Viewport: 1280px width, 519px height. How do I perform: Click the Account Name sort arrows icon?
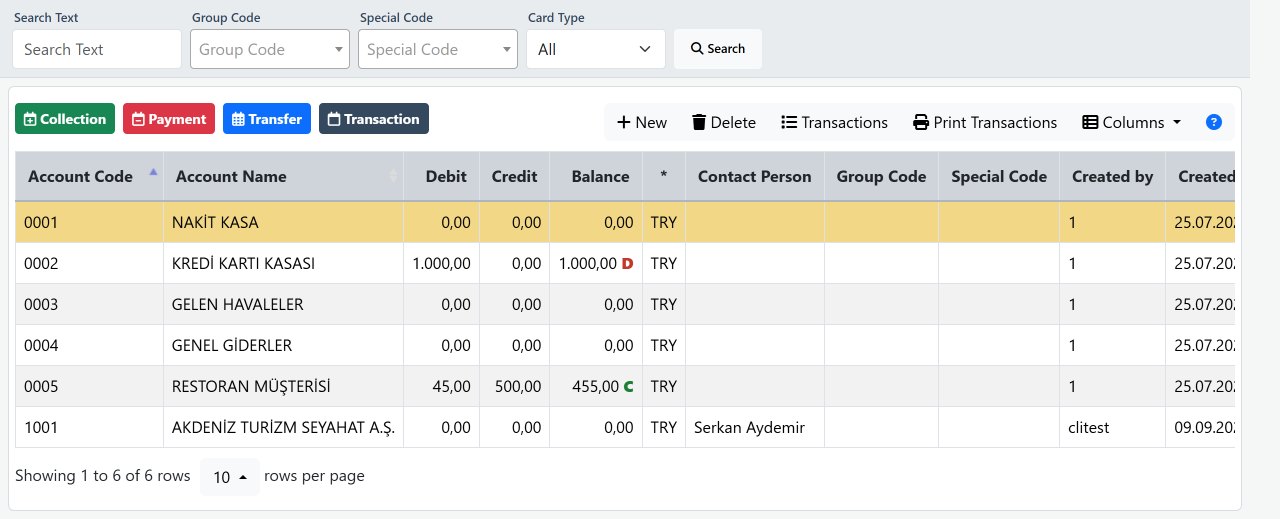[x=393, y=176]
